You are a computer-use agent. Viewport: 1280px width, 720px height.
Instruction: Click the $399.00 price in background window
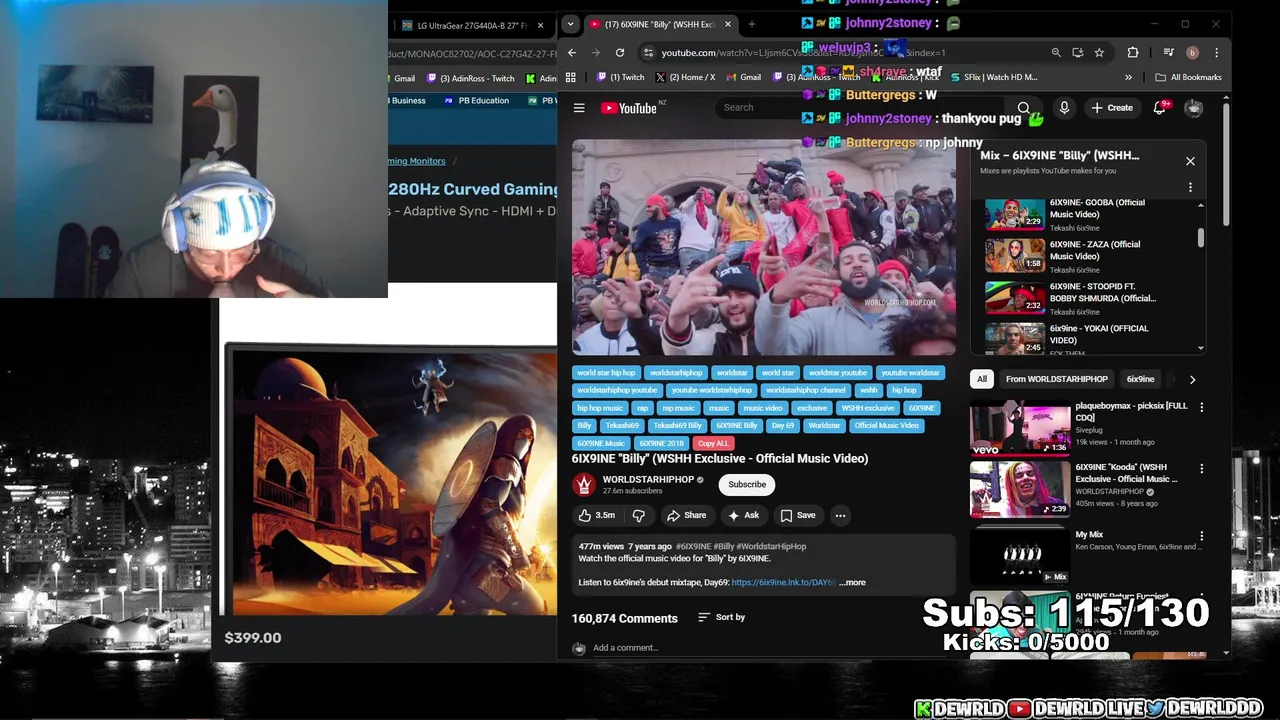(x=253, y=638)
